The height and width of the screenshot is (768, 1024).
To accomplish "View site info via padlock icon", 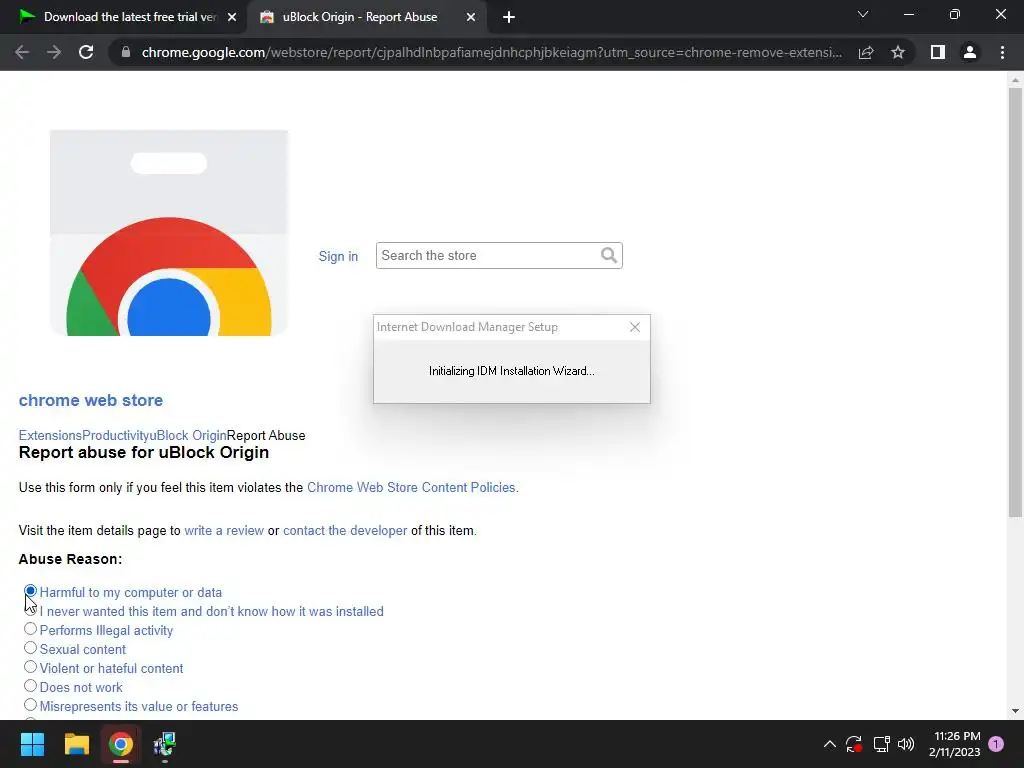I will pyautogui.click(x=126, y=52).
